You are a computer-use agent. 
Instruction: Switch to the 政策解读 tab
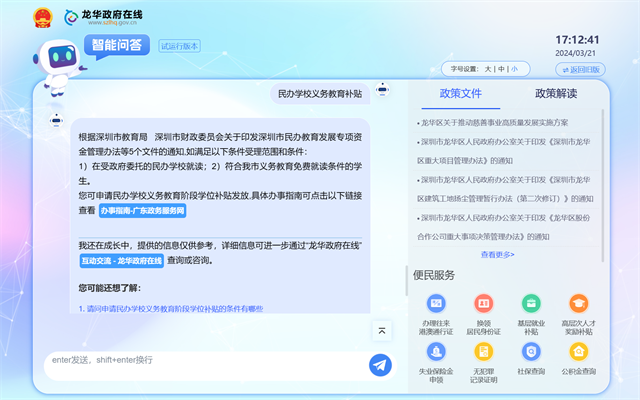click(556, 93)
